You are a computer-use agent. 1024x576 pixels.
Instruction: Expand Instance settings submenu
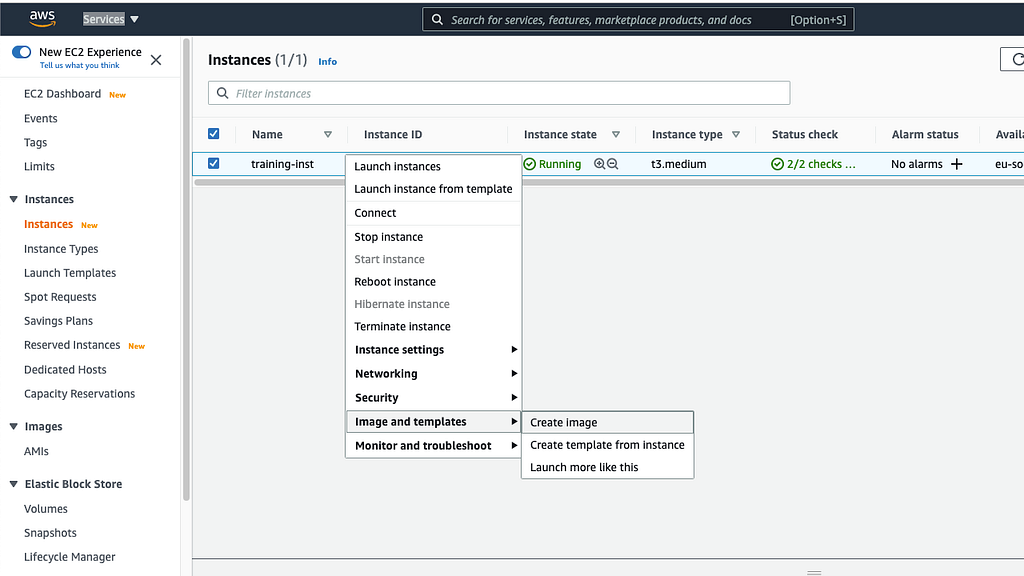point(433,350)
